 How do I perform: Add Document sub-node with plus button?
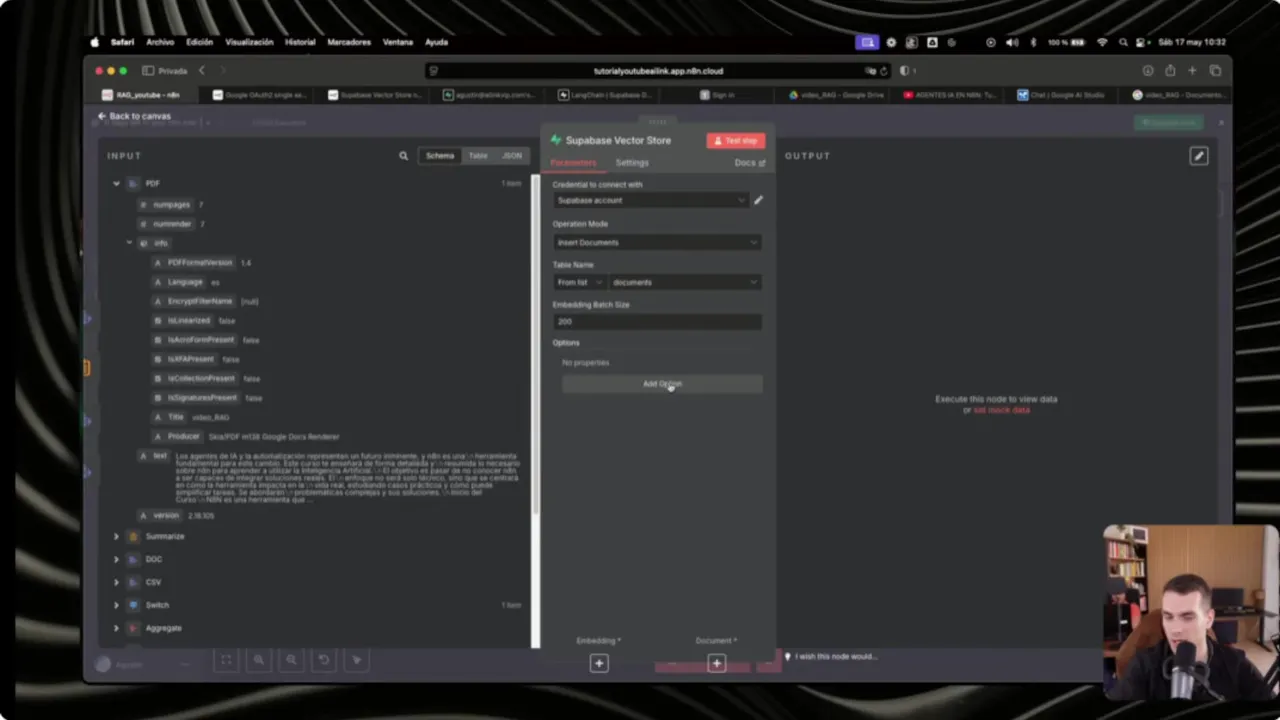tap(716, 663)
